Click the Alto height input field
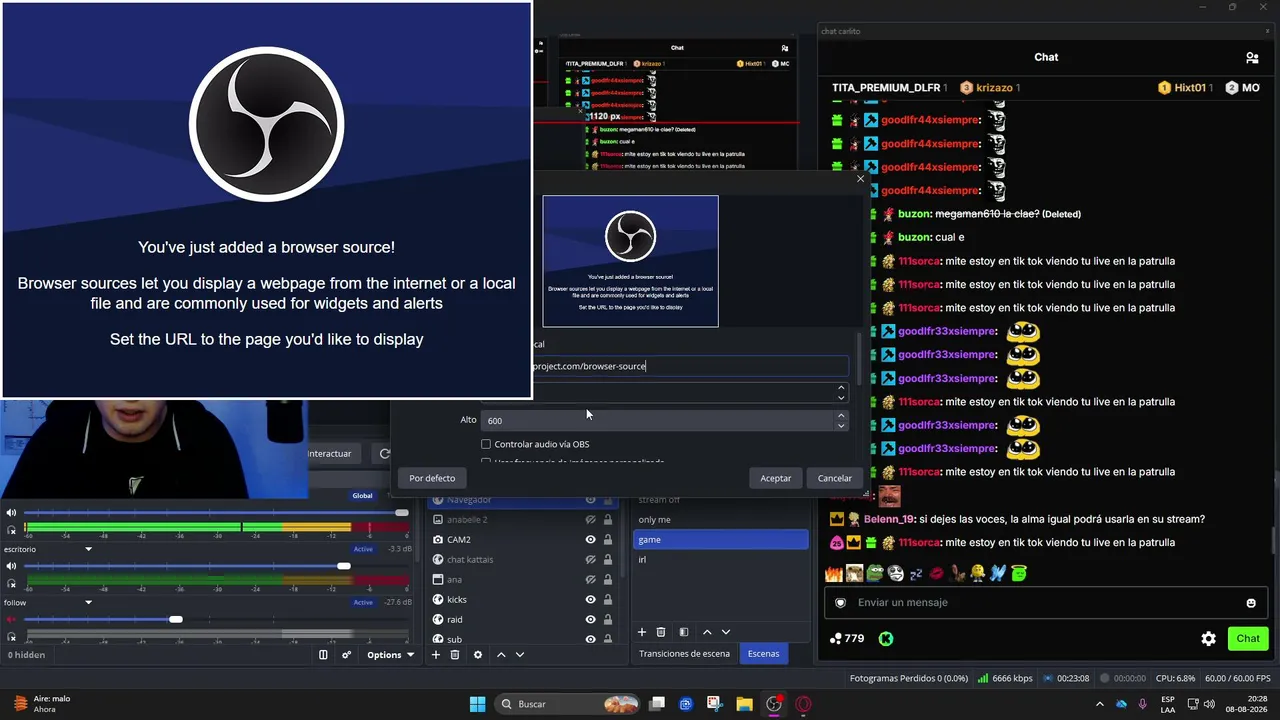The height and width of the screenshot is (720, 1280). click(657, 421)
